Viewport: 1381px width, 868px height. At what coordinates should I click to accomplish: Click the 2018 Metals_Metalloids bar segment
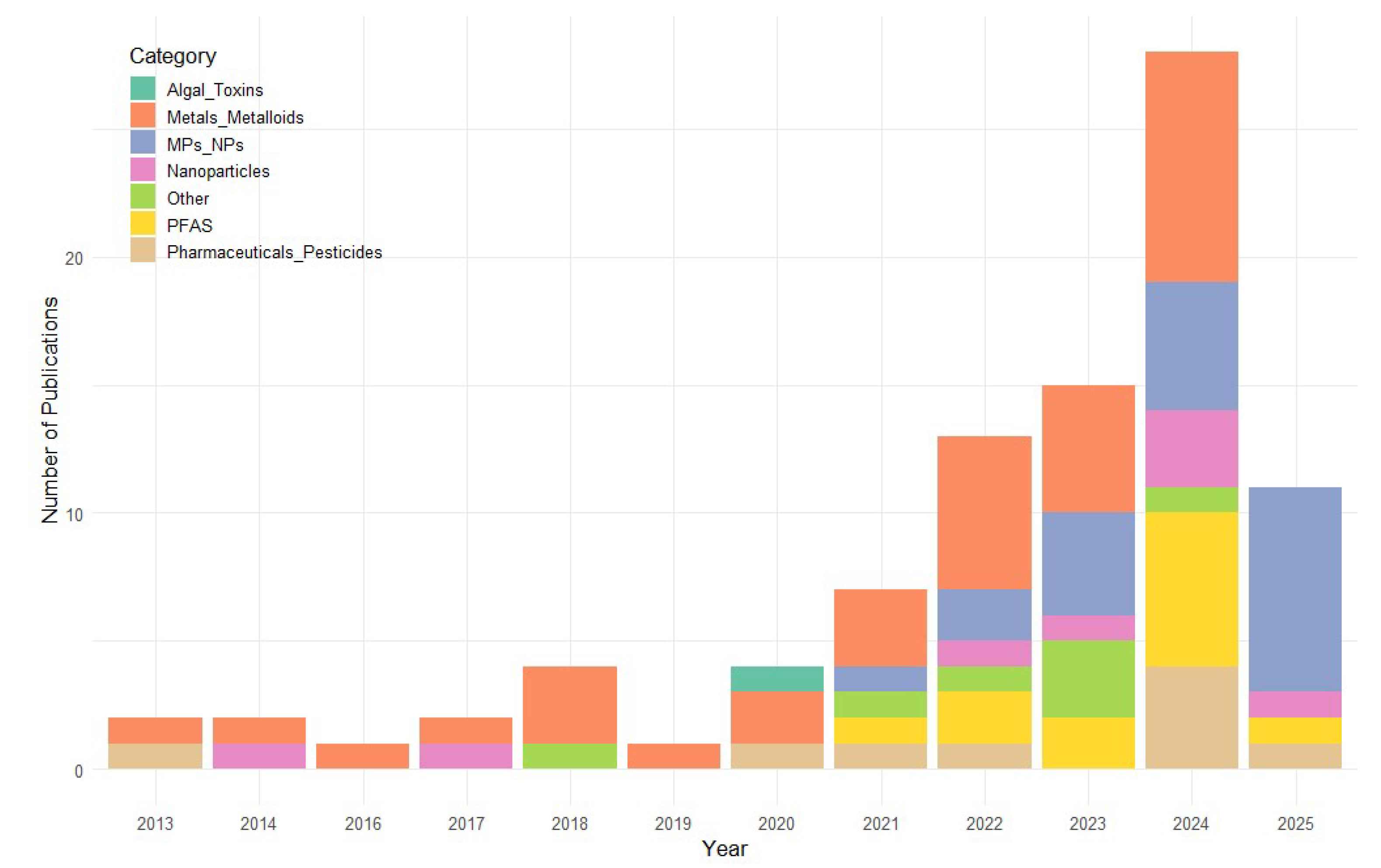[569, 705]
